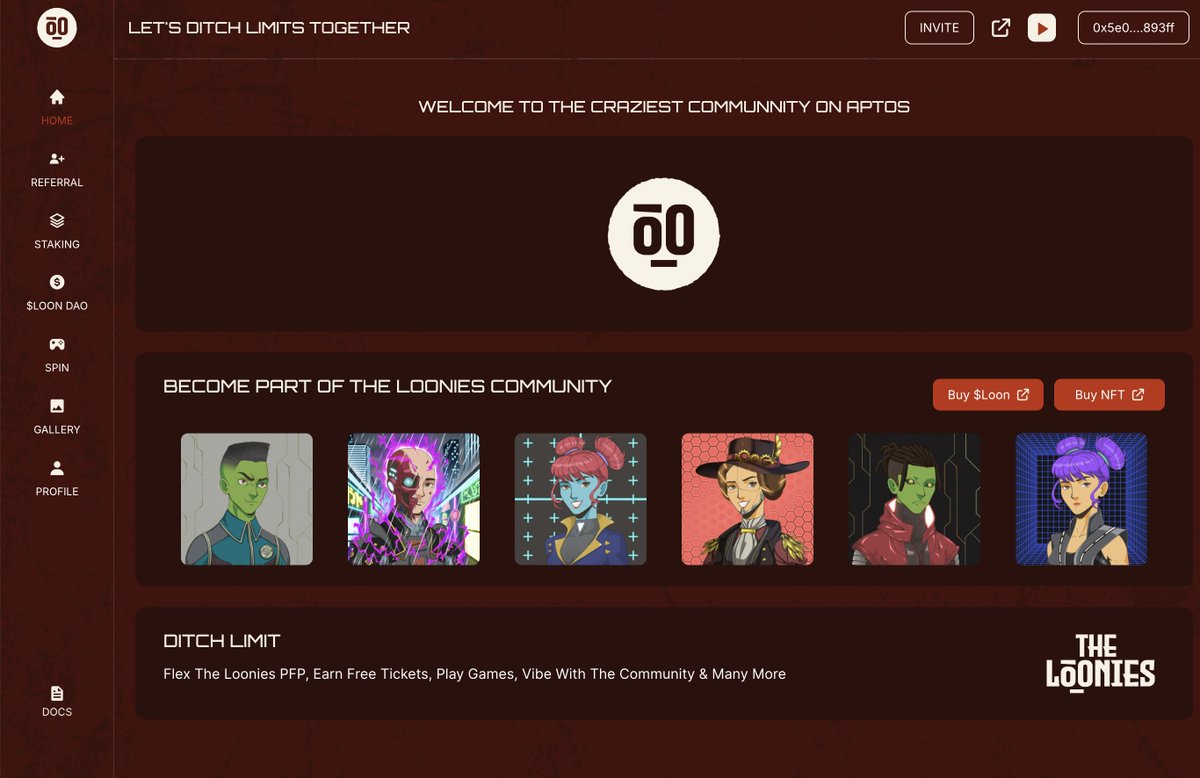
Task: Open the Docs document icon
Action: [57, 693]
